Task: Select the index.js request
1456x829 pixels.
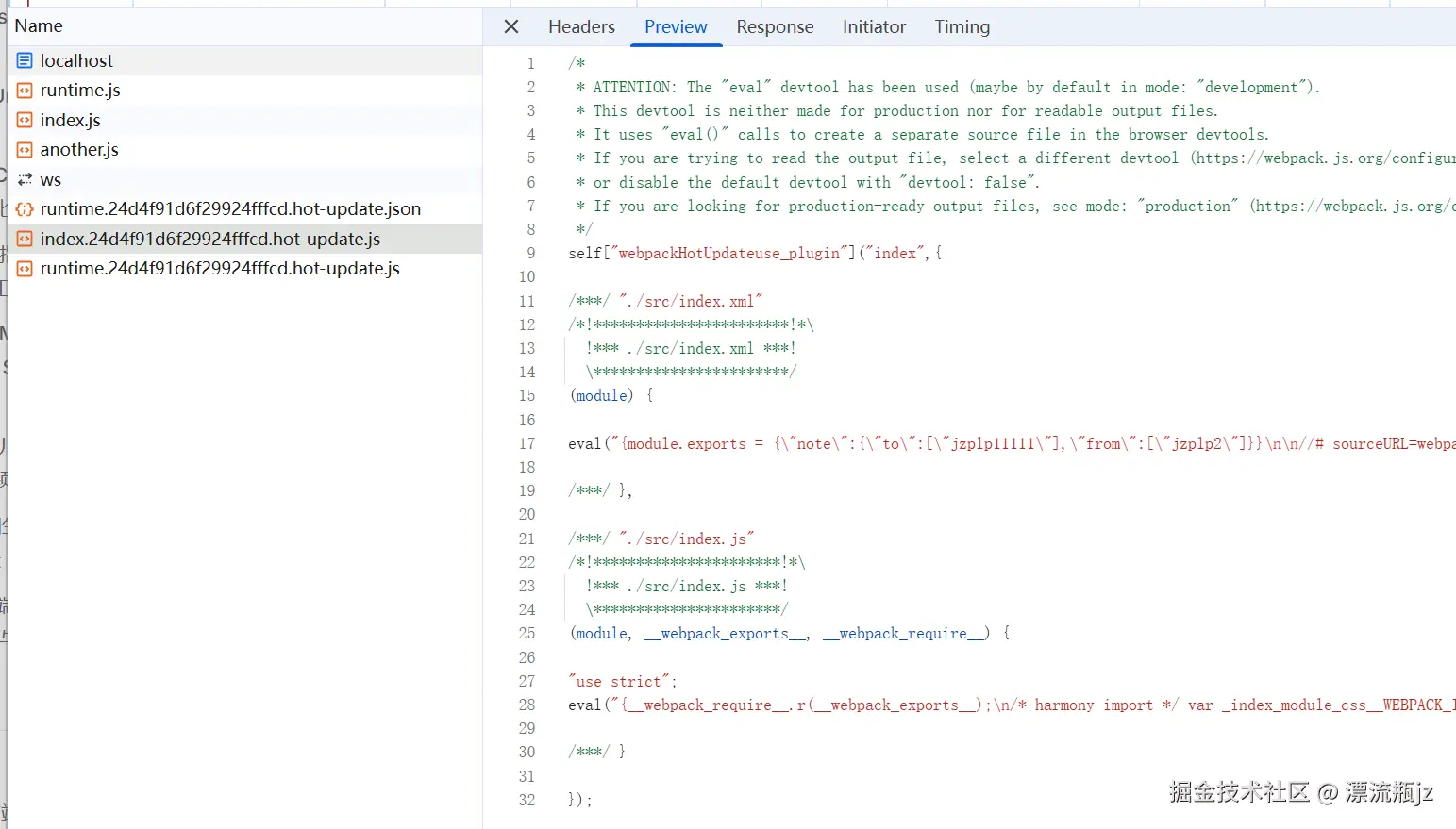Action: [245, 120]
